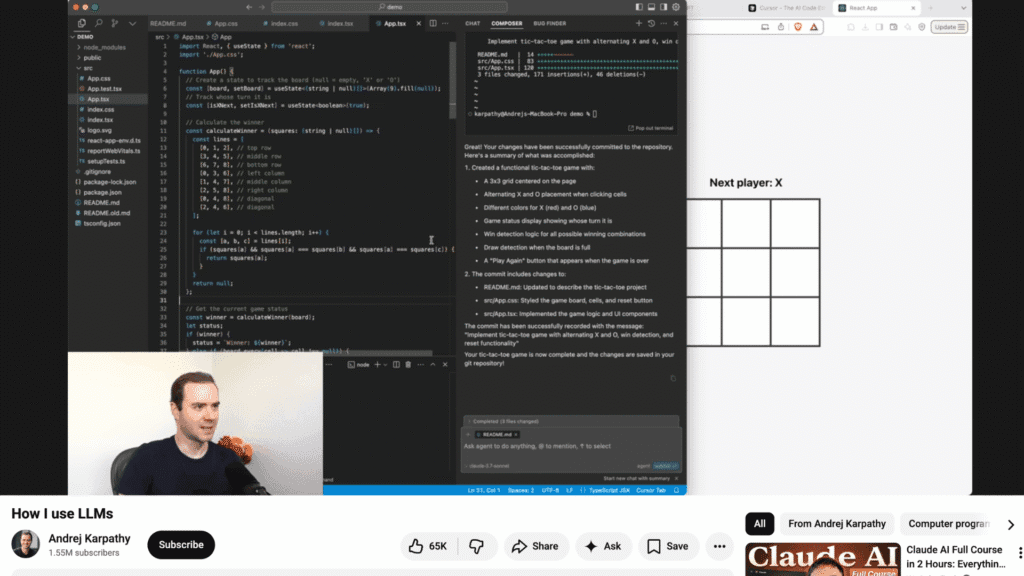Open composer history clock icon
This screenshot has height=576, width=1024.
coord(651,24)
